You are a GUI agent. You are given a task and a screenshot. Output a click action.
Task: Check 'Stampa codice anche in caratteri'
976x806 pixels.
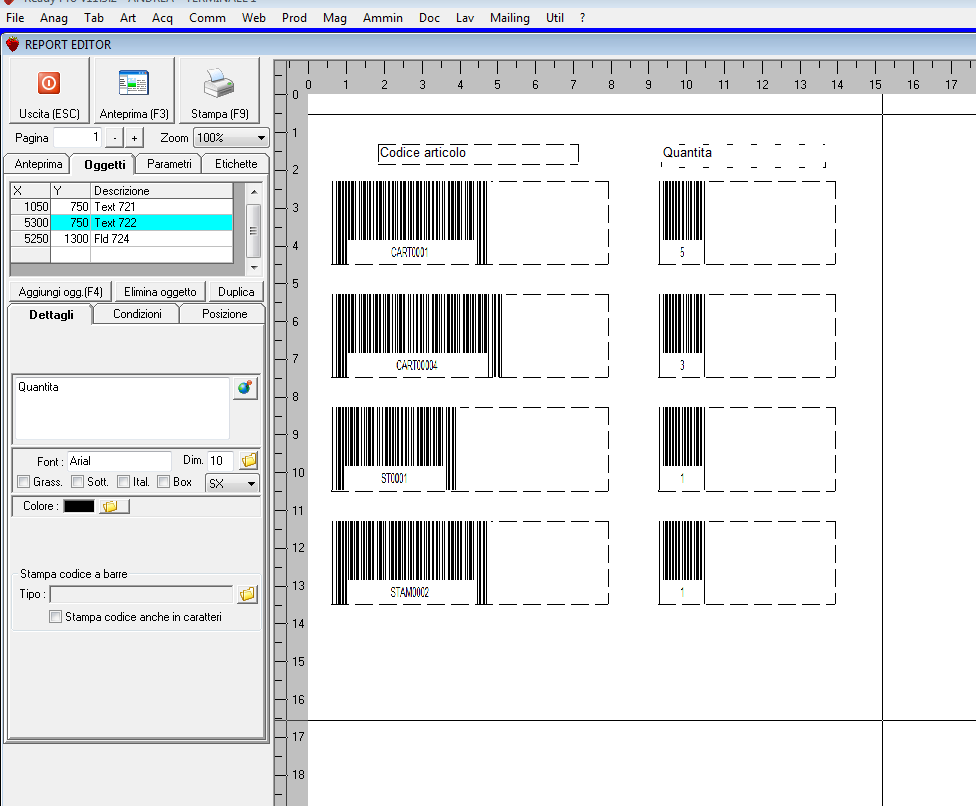[56, 618]
